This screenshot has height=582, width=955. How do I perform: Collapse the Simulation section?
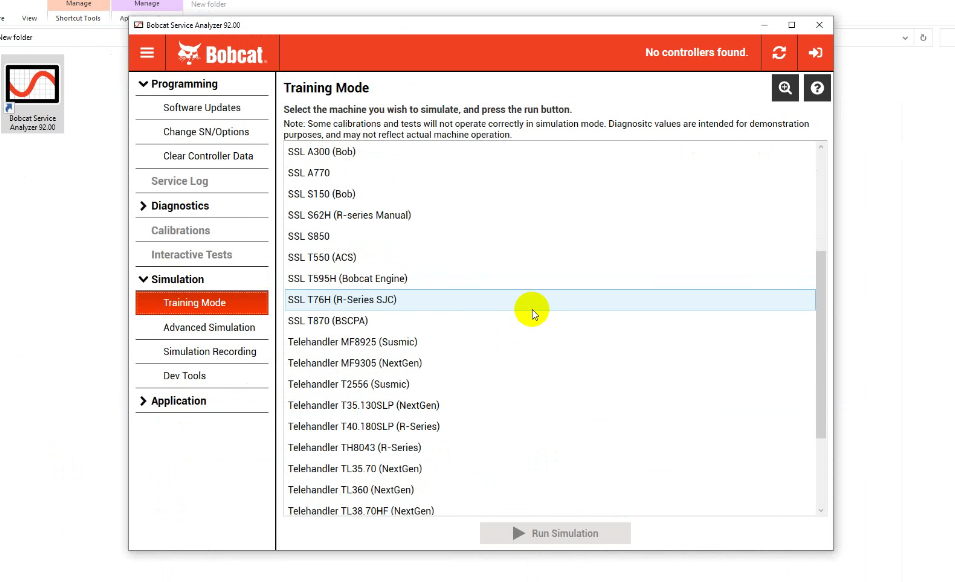coord(202,279)
